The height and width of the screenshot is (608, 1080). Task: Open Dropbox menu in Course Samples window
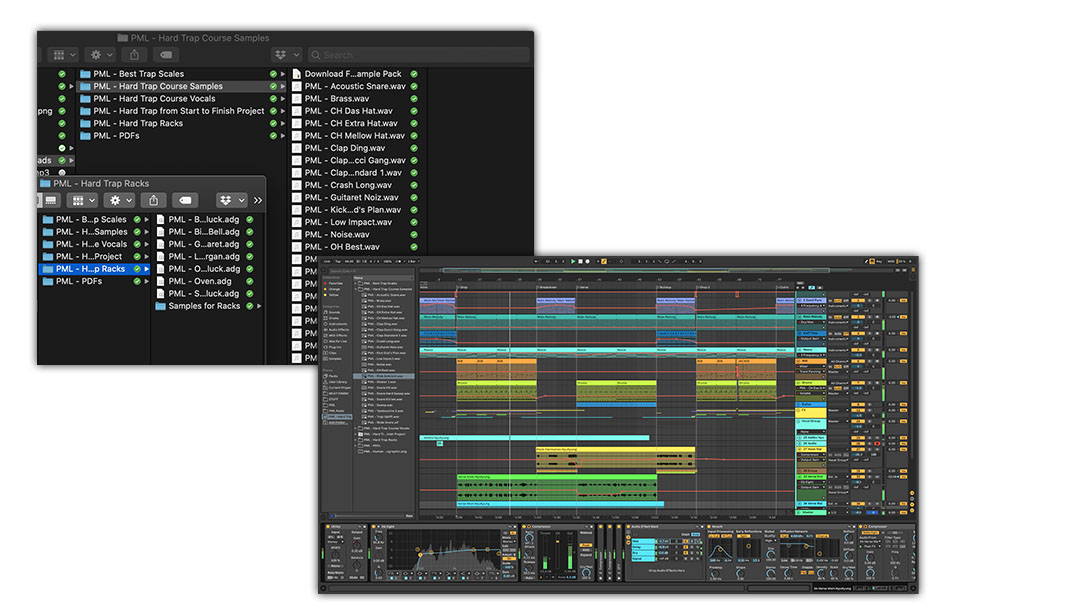[x=287, y=54]
